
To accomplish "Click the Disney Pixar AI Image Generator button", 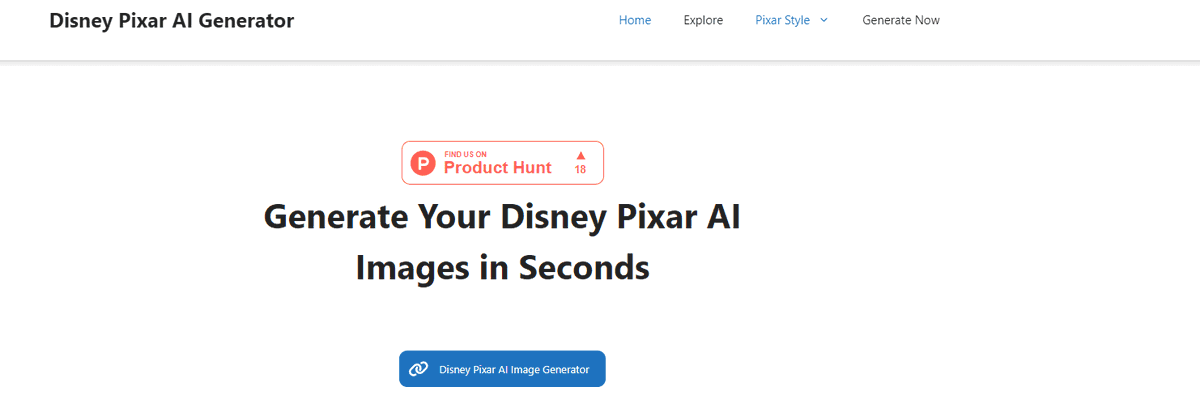I will click(502, 369).
